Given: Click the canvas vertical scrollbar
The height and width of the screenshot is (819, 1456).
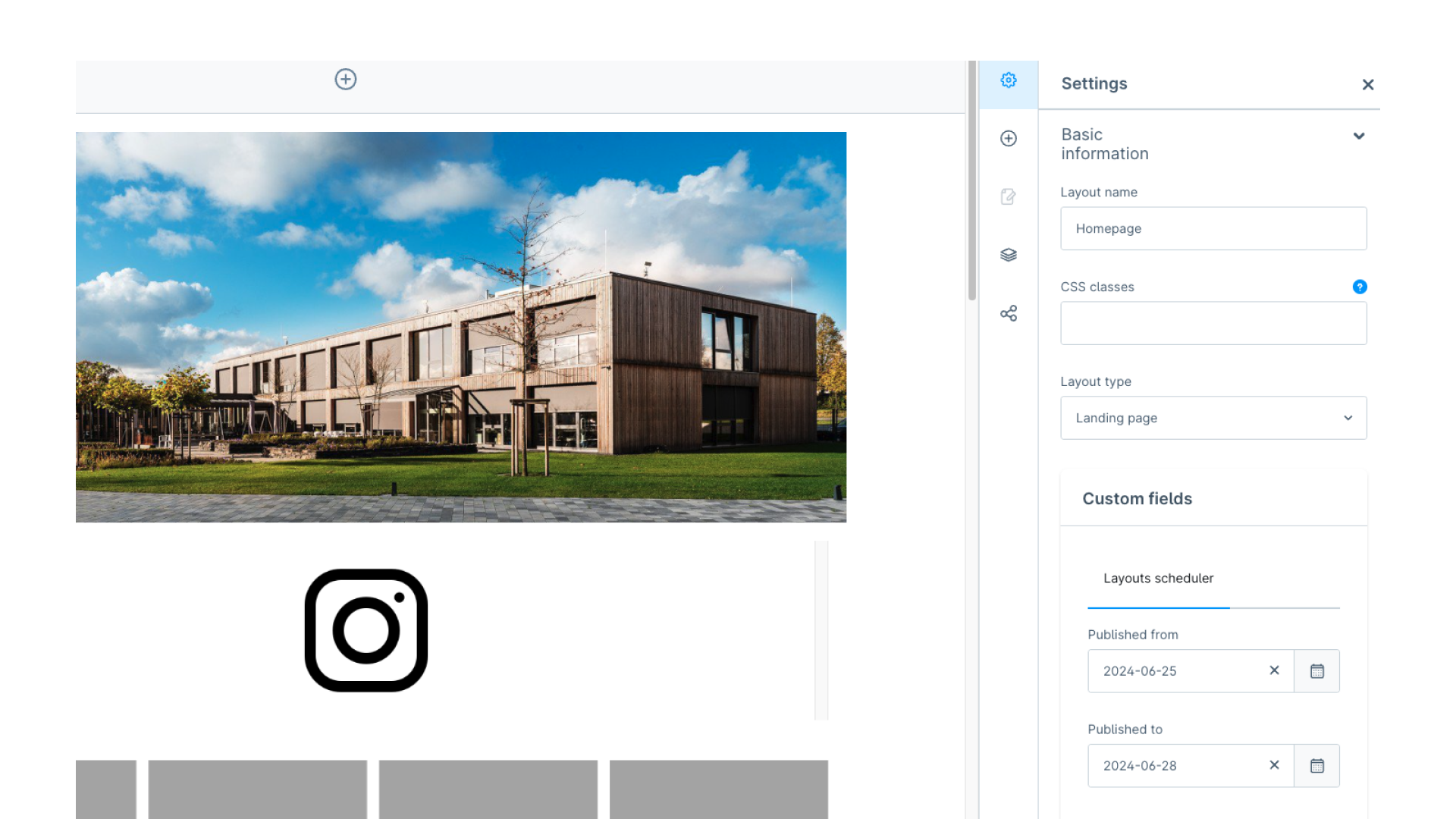Looking at the screenshot, I should click(972, 180).
